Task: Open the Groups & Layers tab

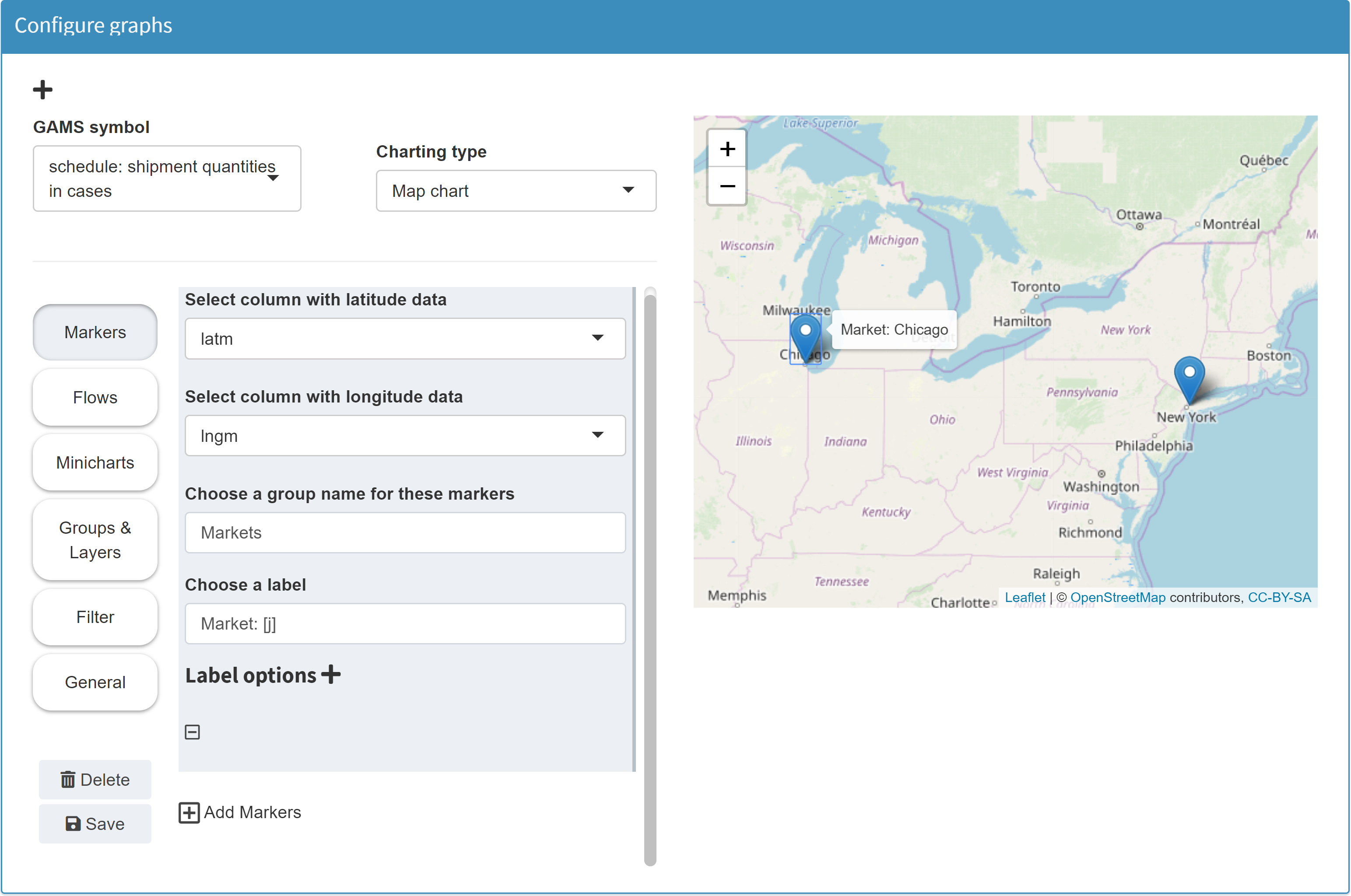Action: [95, 539]
